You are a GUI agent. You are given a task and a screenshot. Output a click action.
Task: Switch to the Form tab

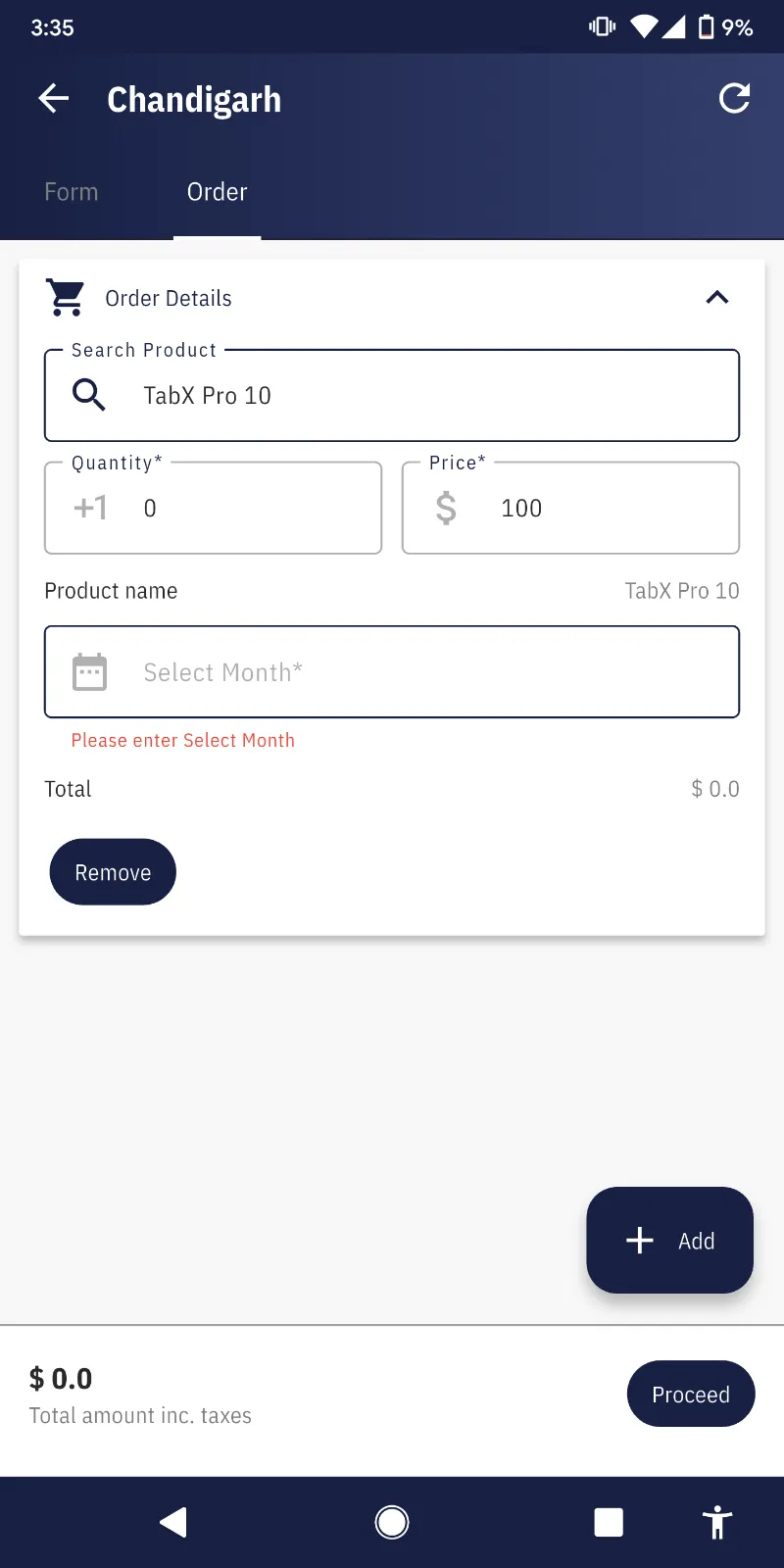pyautogui.click(x=72, y=192)
